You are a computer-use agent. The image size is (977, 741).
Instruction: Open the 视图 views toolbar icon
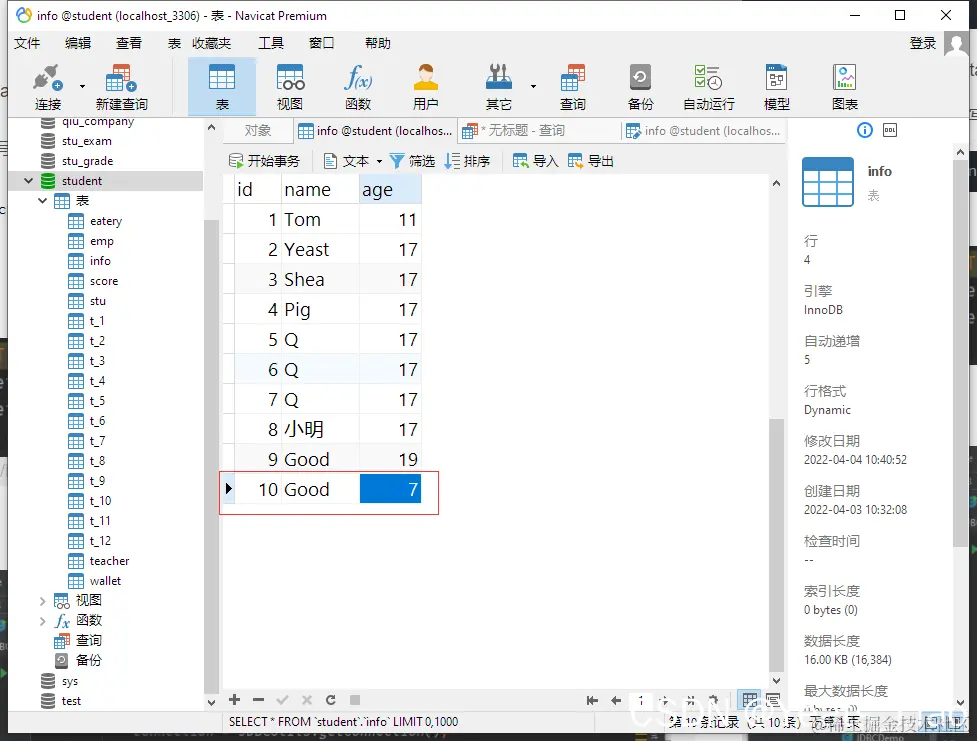click(x=290, y=87)
